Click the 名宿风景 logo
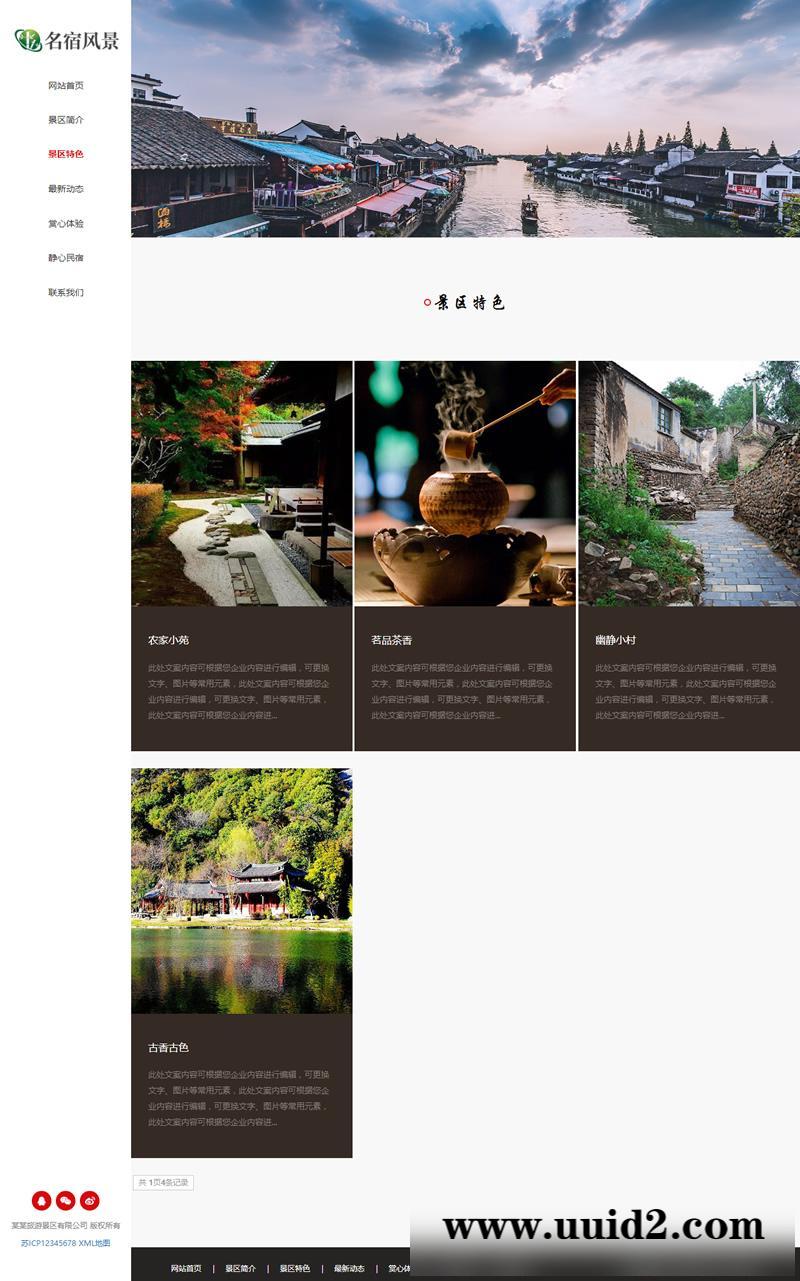 click(66, 40)
